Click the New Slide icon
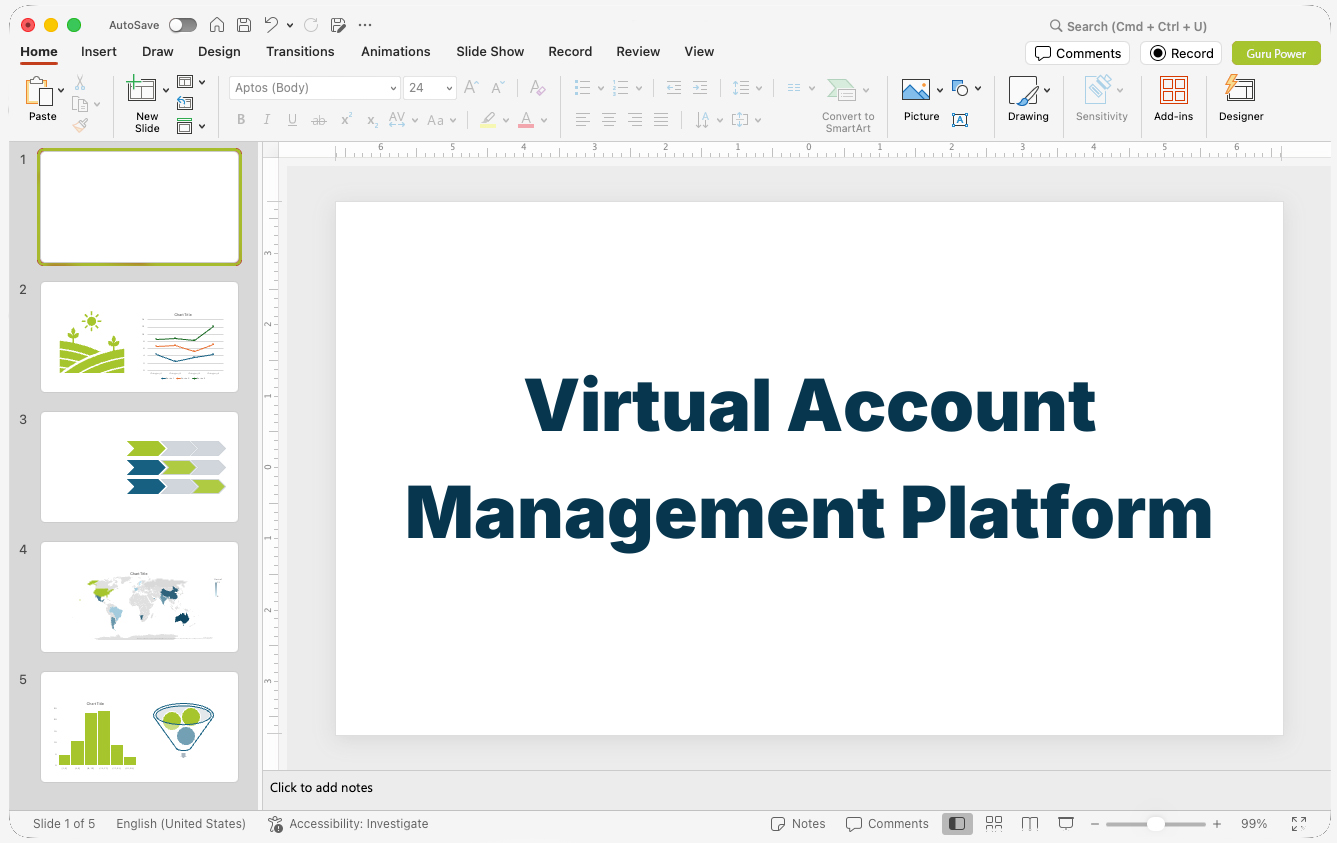The height and width of the screenshot is (843, 1337). (142, 90)
